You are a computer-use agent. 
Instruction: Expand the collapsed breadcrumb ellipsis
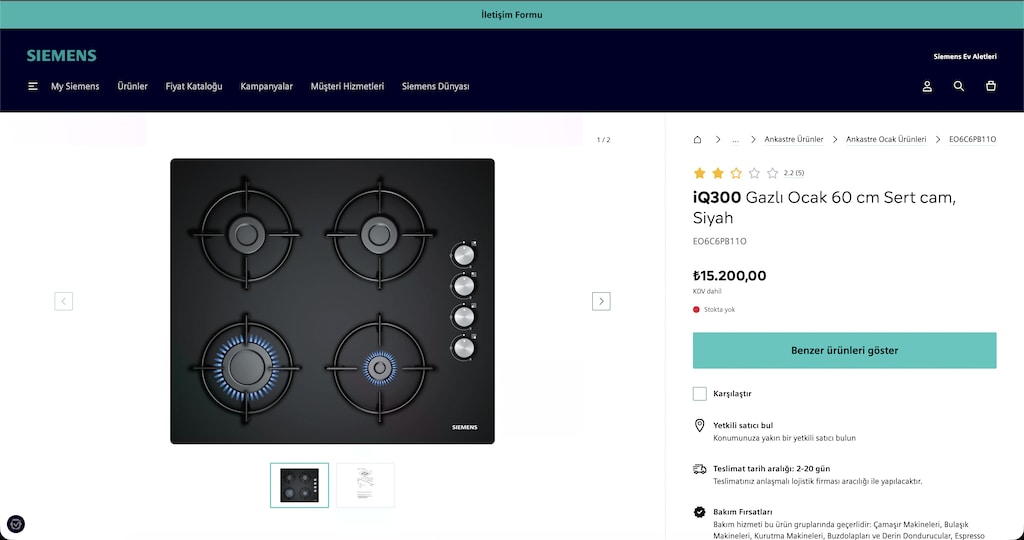tap(735, 139)
